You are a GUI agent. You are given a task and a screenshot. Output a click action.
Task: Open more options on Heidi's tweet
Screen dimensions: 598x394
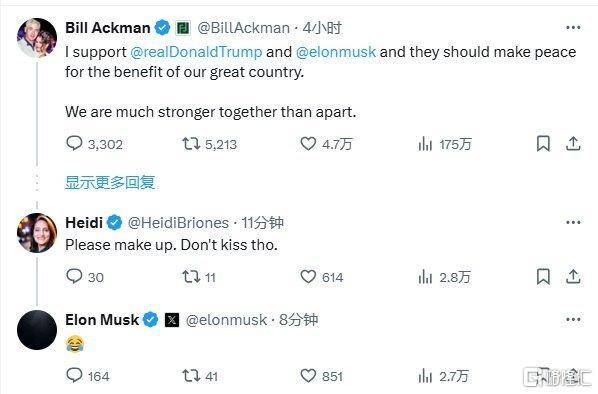[573, 222]
